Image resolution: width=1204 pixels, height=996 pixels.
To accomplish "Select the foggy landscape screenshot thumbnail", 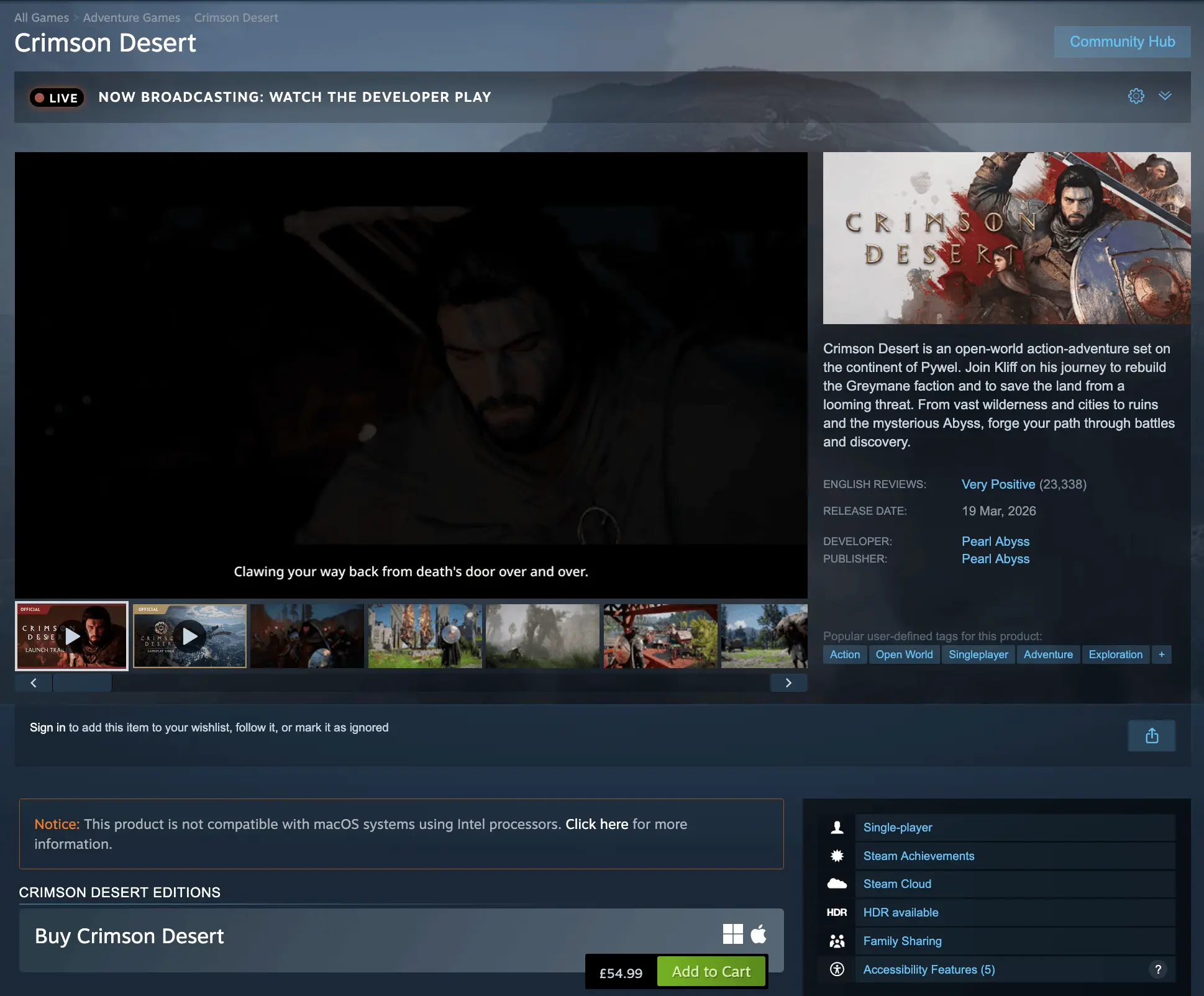I will (542, 636).
